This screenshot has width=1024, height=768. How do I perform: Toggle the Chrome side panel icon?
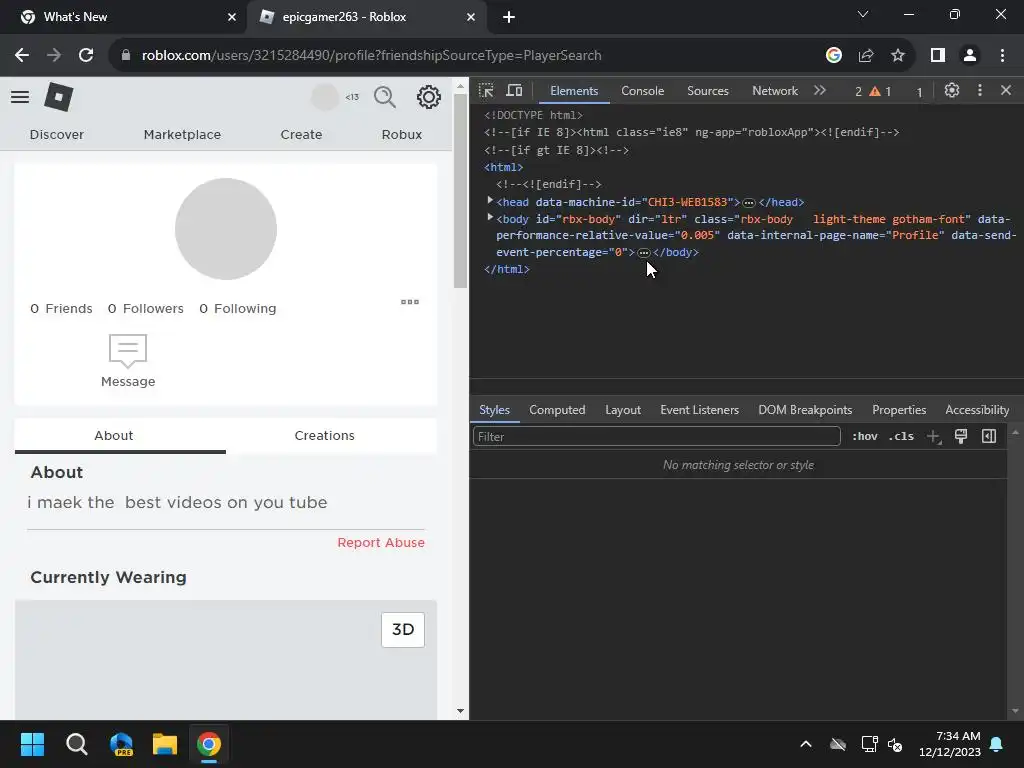pyautogui.click(x=938, y=56)
